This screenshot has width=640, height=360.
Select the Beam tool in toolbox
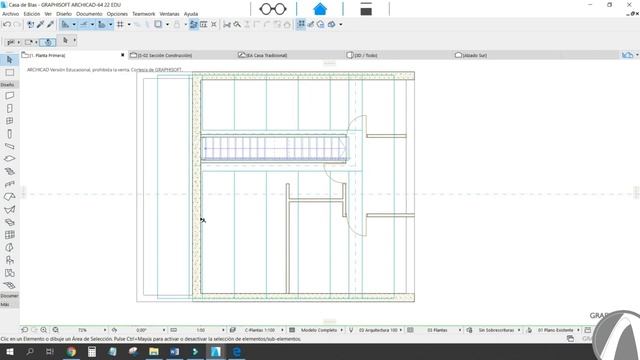tap(9, 146)
